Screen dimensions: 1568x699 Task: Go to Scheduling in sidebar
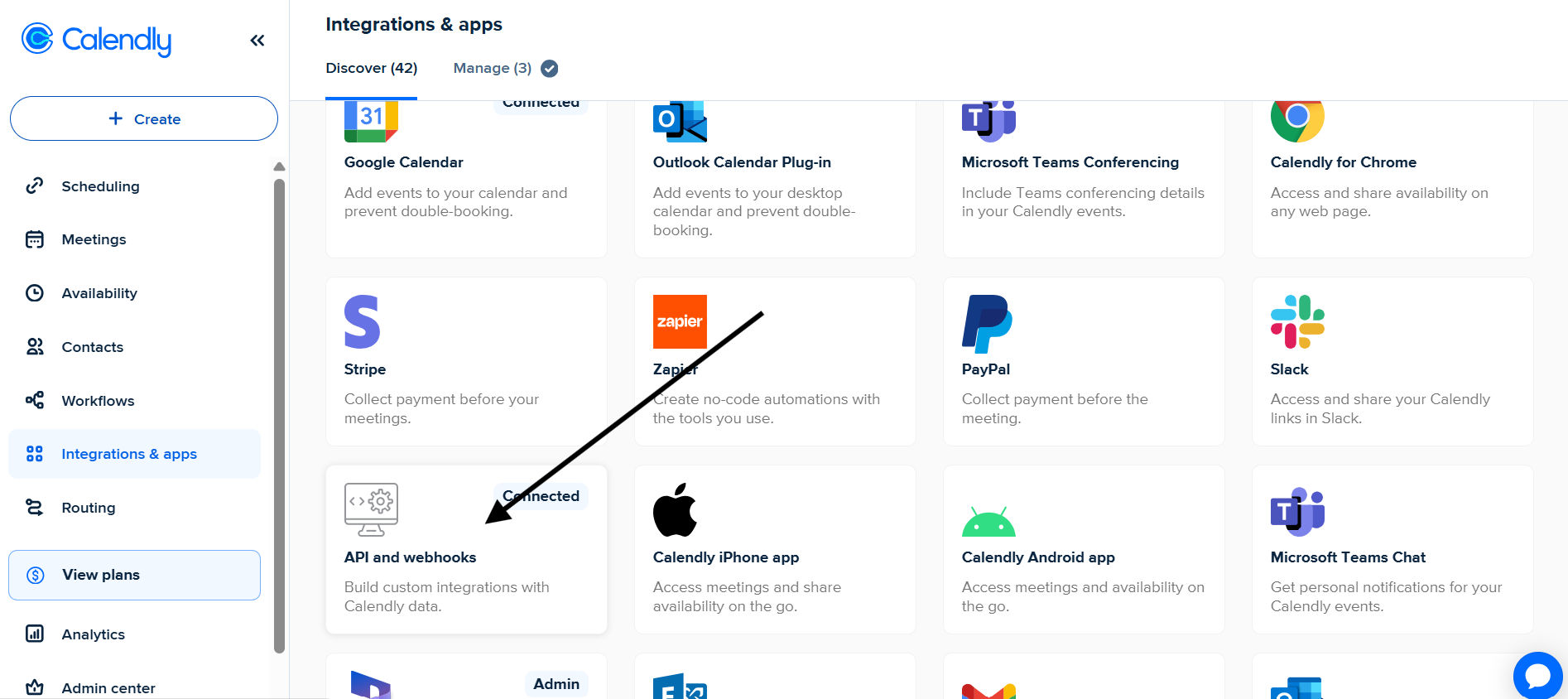(x=100, y=186)
